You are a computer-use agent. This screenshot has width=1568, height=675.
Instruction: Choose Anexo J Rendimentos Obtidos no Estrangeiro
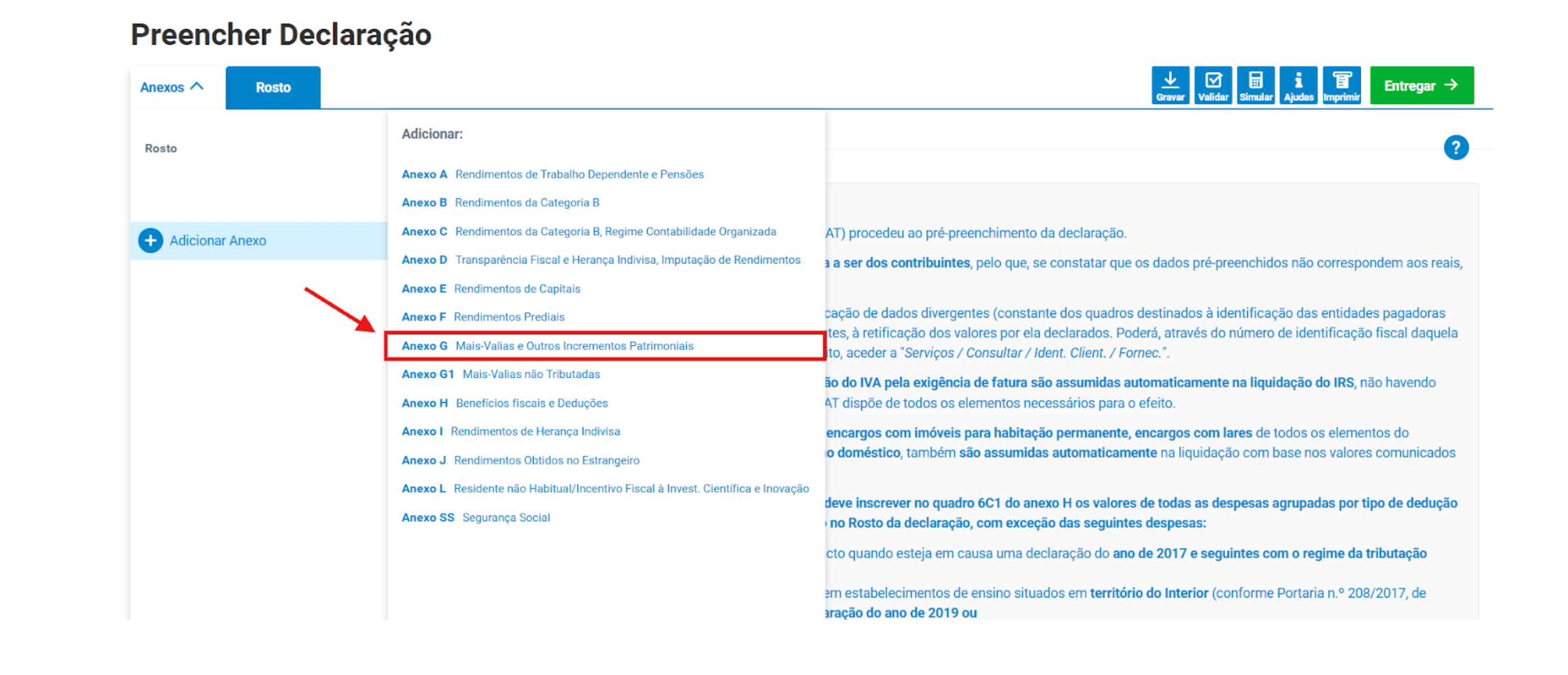tap(520, 460)
